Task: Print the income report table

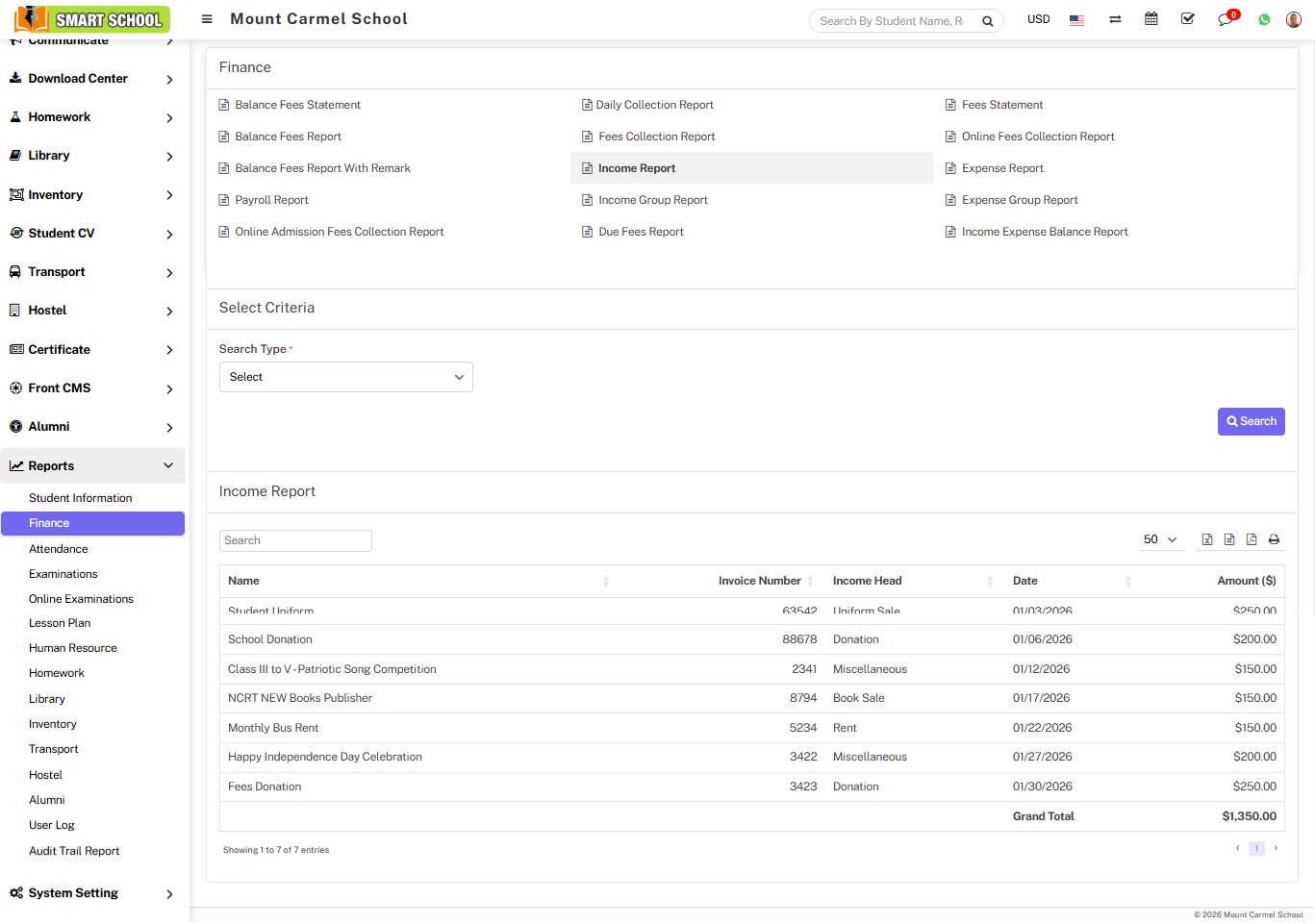Action: pos(1274,539)
